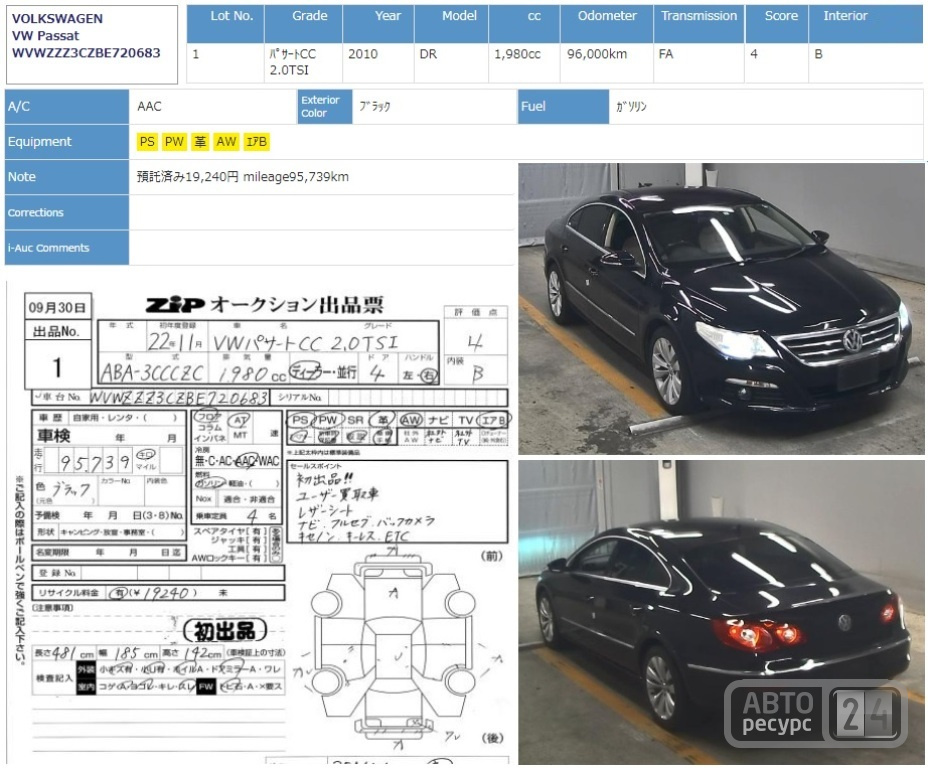Click the エアB airbag equipment tag
Viewport: 928px width, 768px height.
click(x=256, y=141)
